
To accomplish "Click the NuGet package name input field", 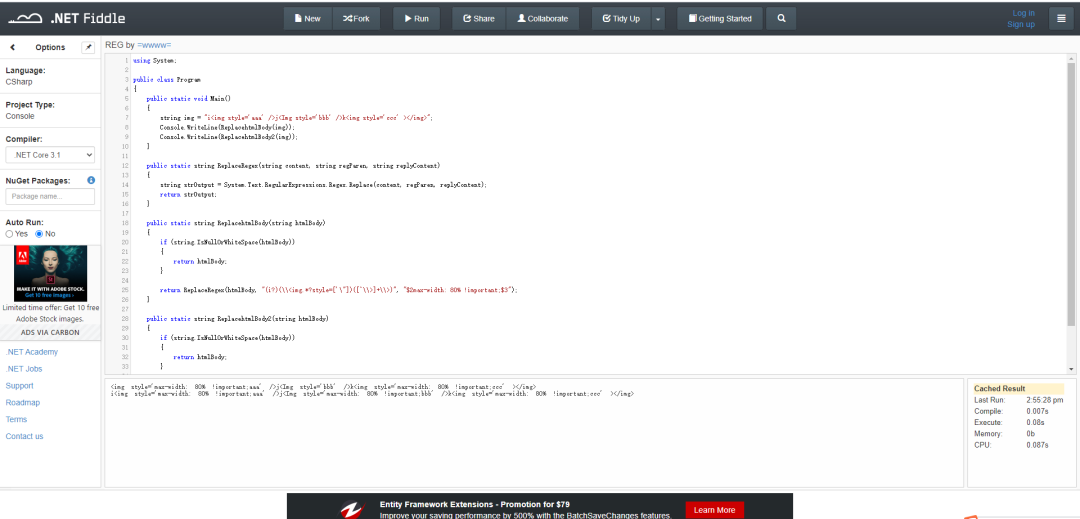I will pyautogui.click(x=50, y=197).
